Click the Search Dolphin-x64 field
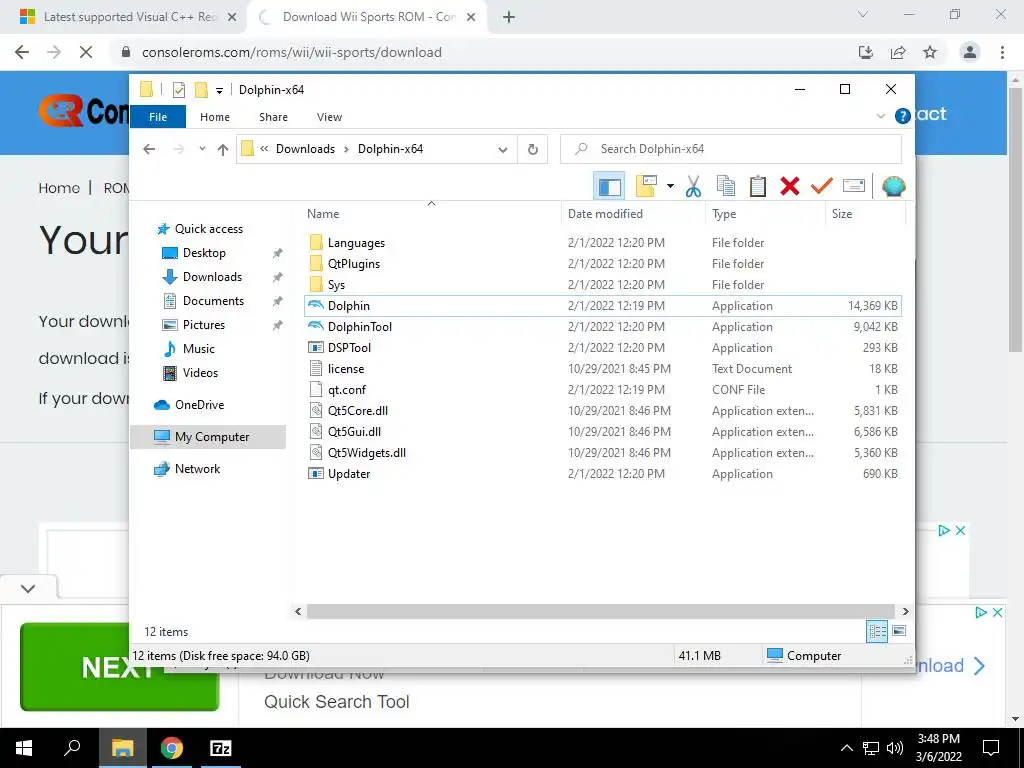 point(731,149)
